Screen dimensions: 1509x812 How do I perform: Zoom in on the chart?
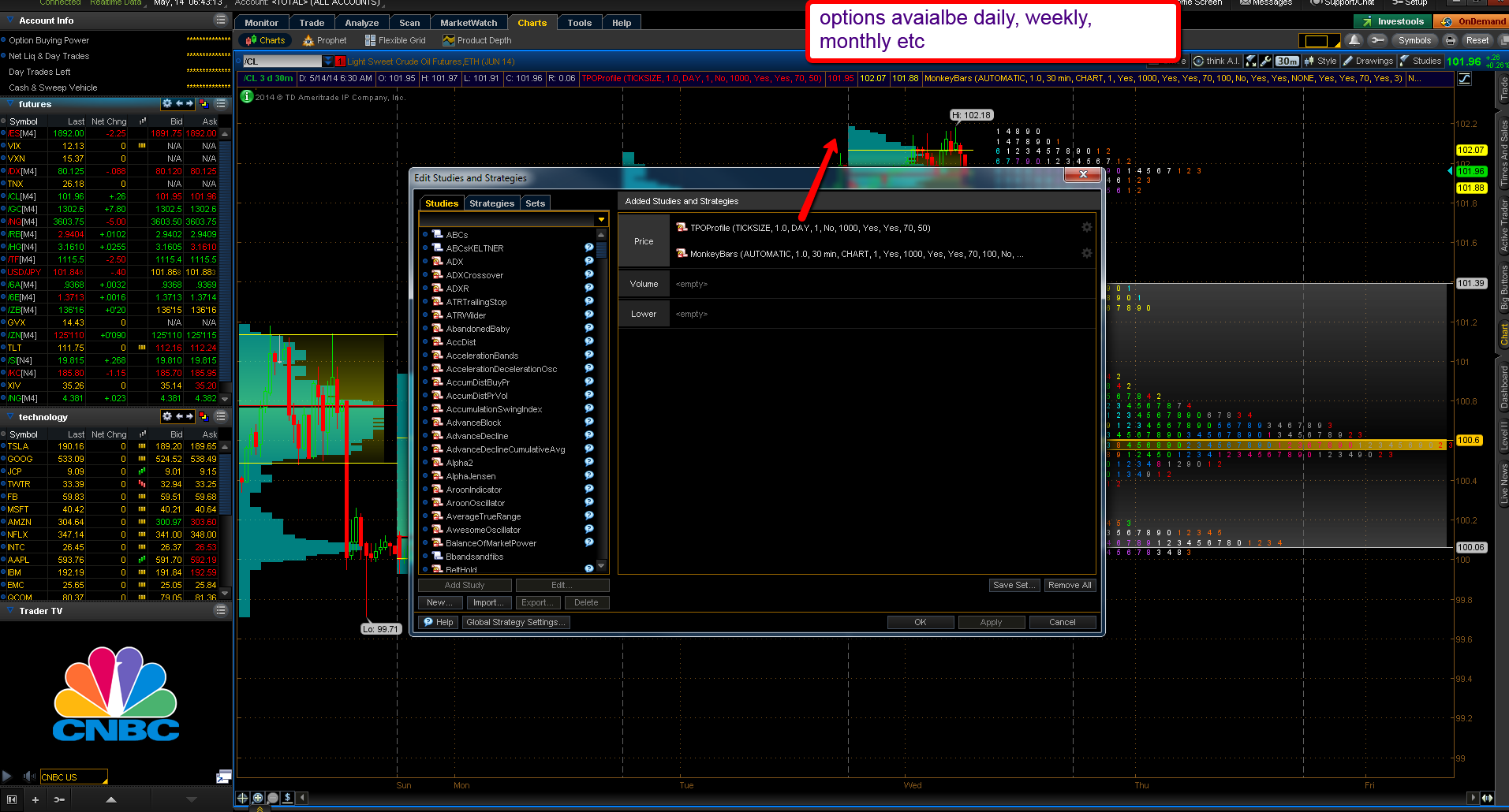point(258,798)
